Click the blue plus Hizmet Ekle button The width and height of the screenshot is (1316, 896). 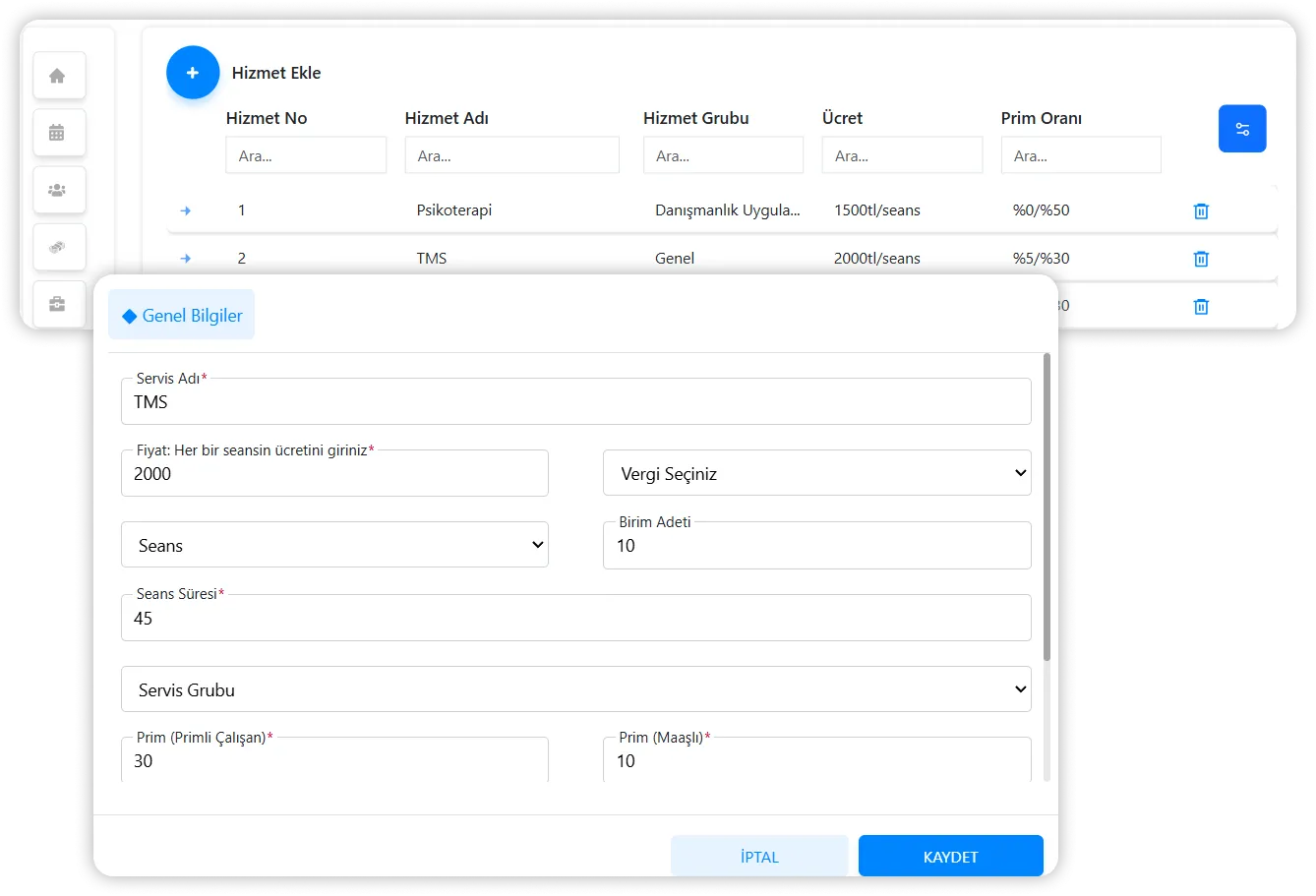pos(193,73)
